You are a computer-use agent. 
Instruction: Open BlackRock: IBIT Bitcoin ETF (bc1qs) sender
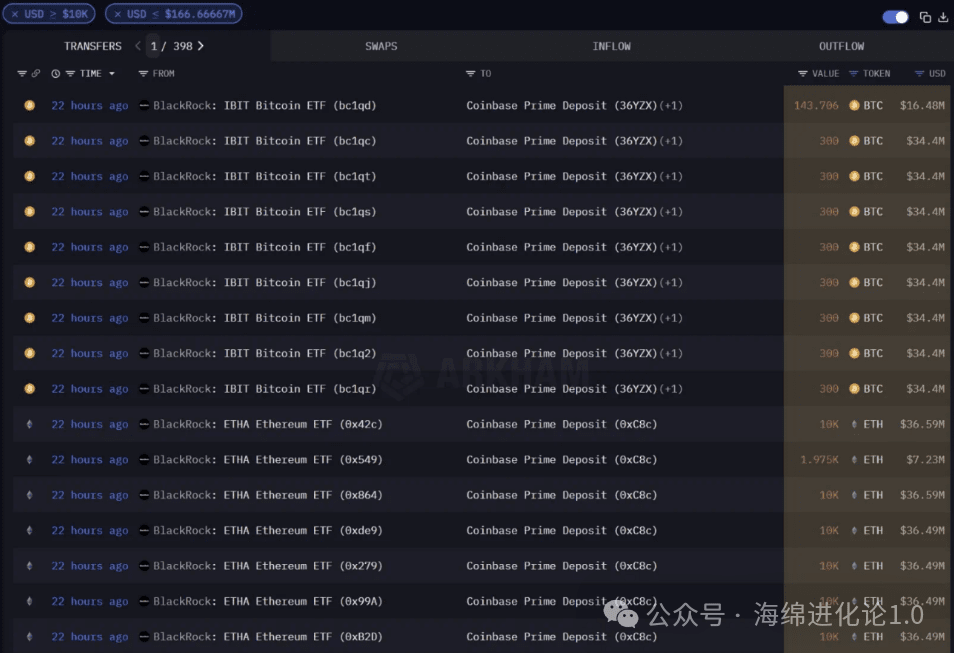point(265,211)
